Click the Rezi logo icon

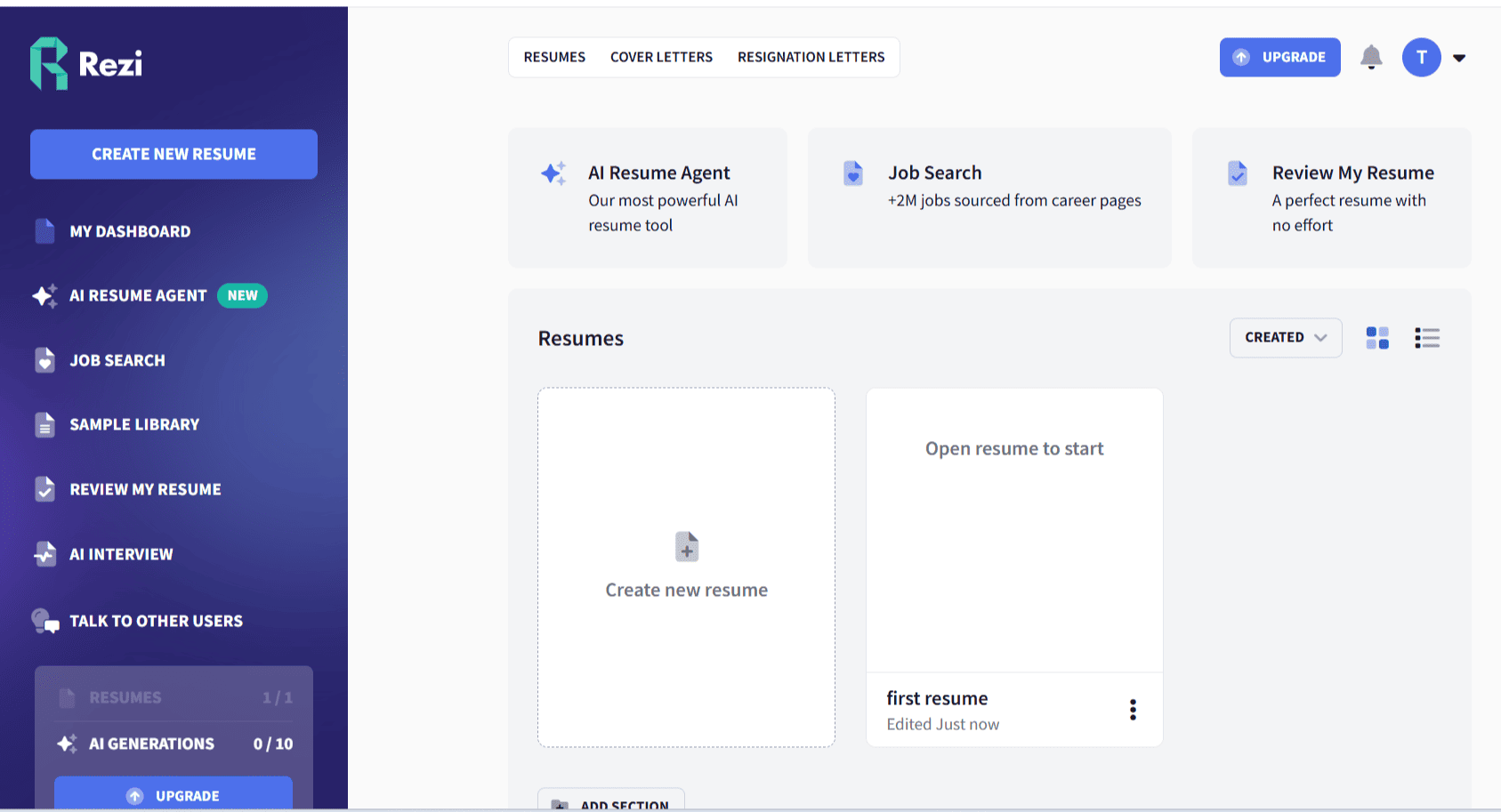coord(49,63)
